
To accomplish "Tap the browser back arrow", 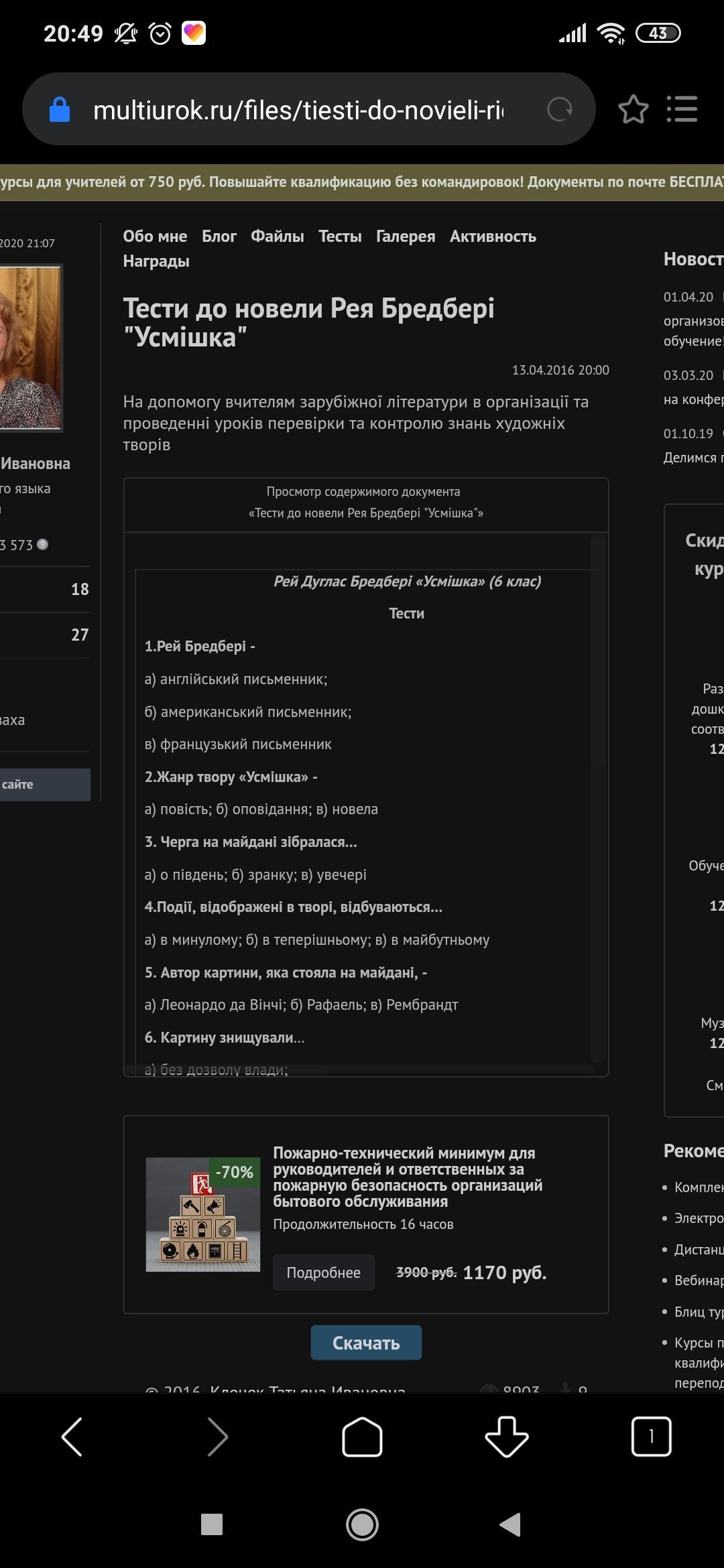I will point(72,1436).
